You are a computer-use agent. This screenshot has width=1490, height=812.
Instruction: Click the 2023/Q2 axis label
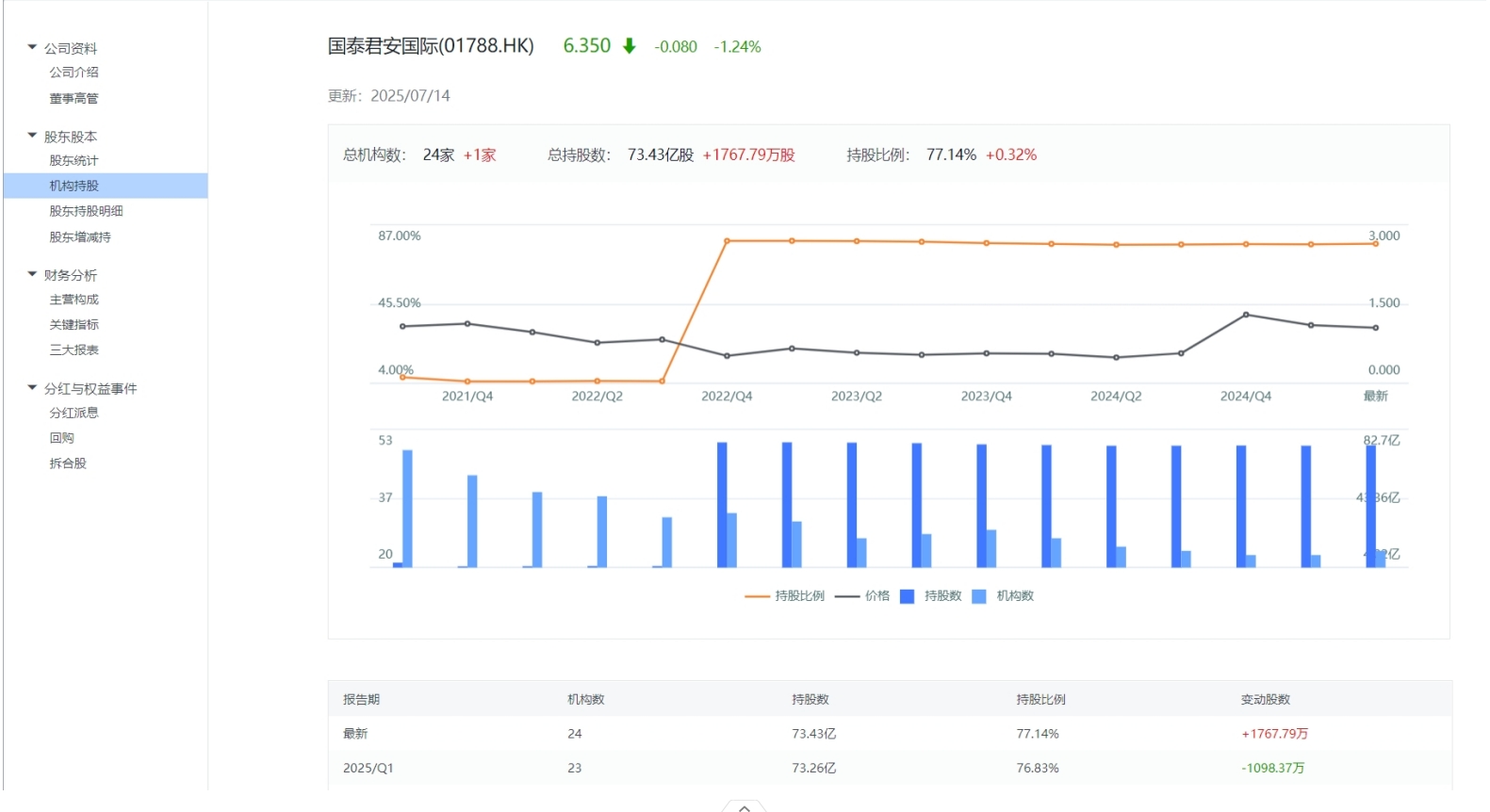[857, 397]
